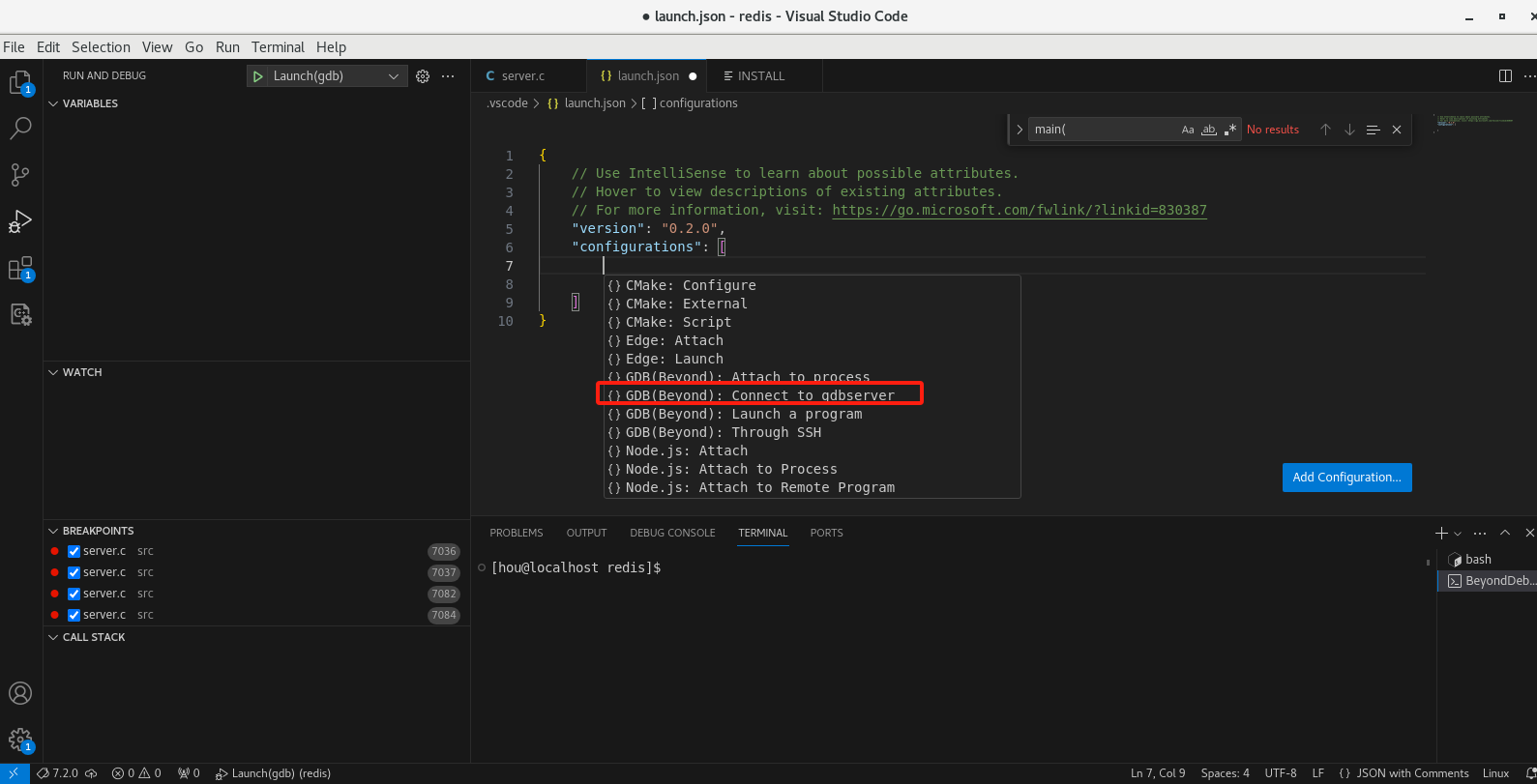Click errors and warnings count in status bar

point(136,773)
